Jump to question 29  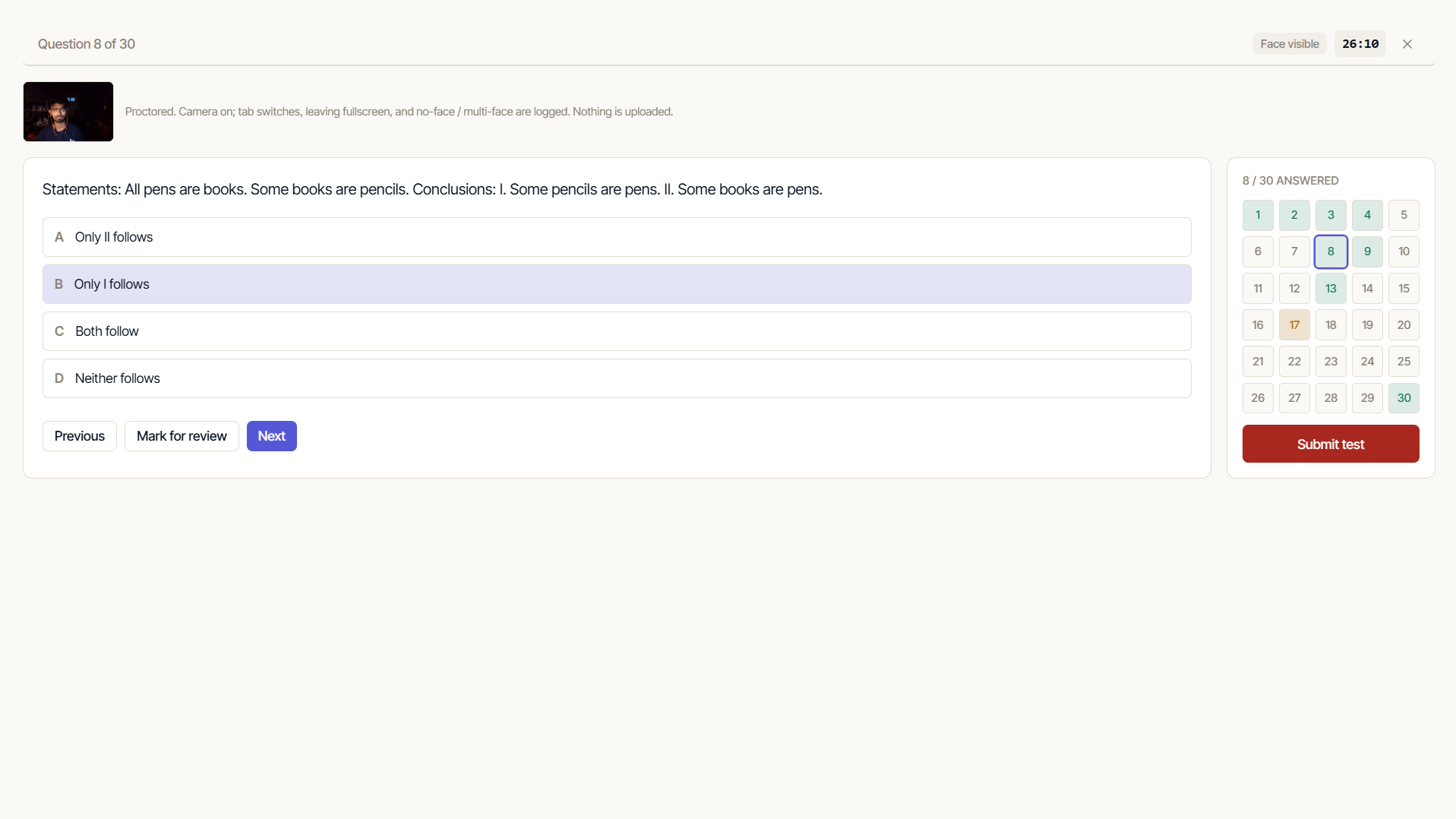tap(1367, 398)
